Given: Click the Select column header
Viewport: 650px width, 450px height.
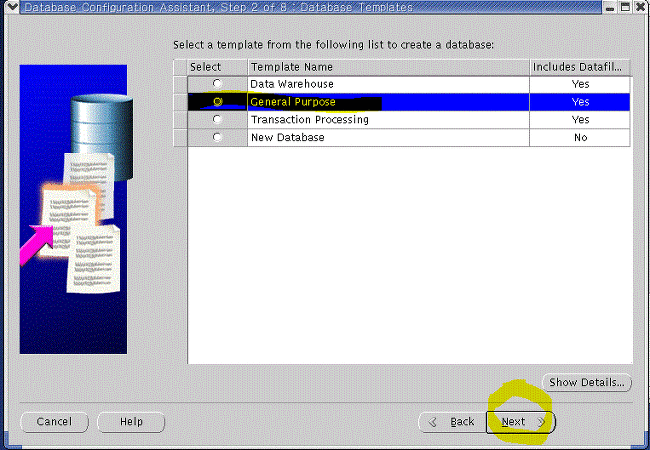Looking at the screenshot, I should tap(217, 67).
